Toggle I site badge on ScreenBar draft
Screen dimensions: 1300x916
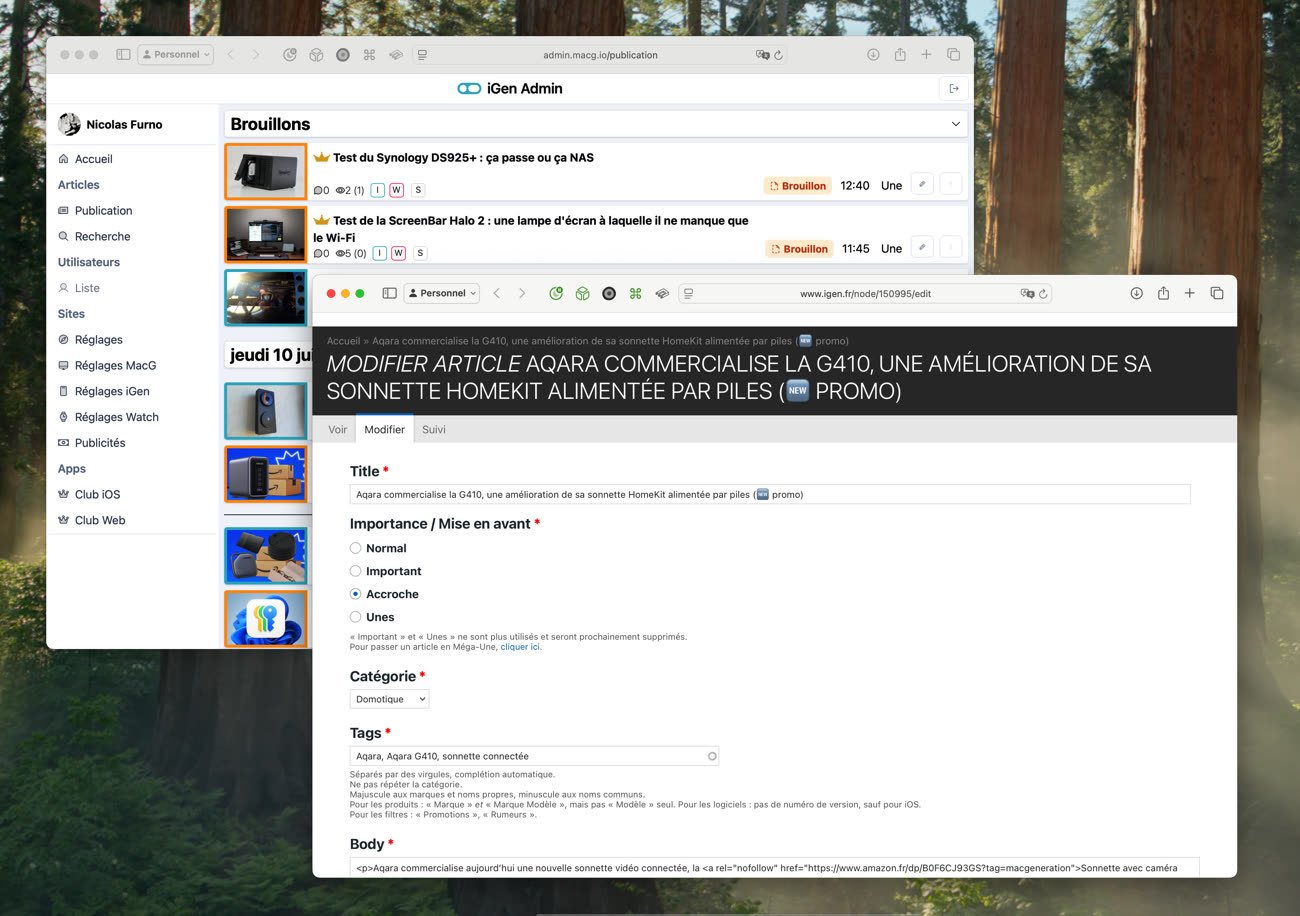coord(379,253)
